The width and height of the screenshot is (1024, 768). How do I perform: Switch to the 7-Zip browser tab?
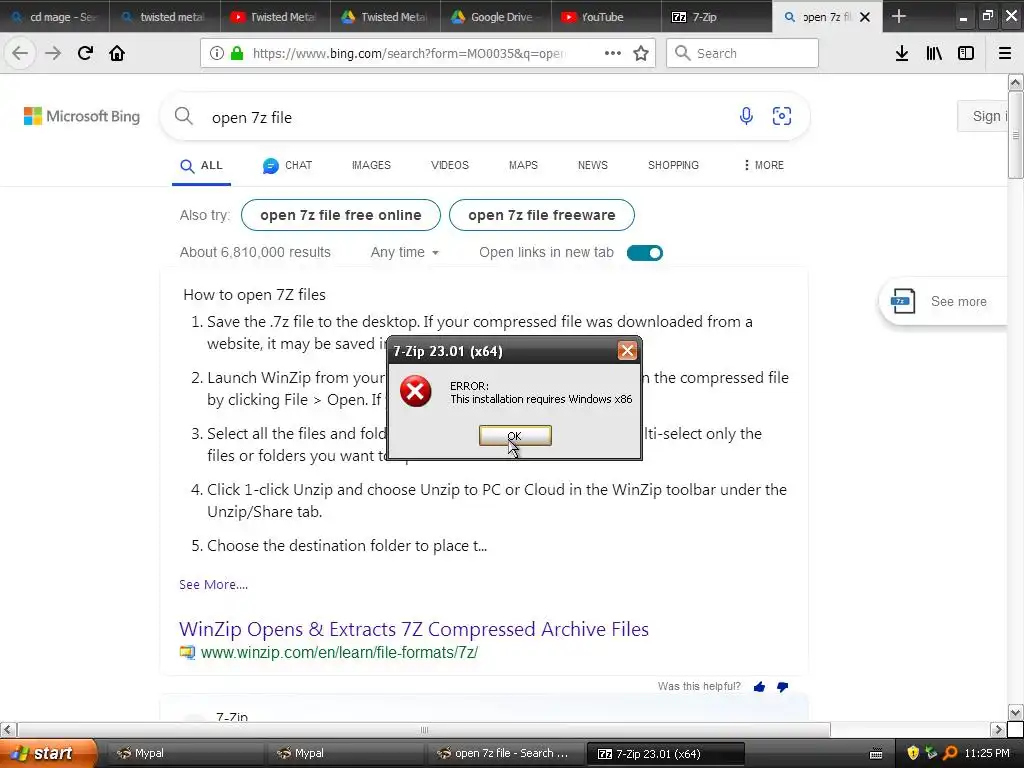716,16
